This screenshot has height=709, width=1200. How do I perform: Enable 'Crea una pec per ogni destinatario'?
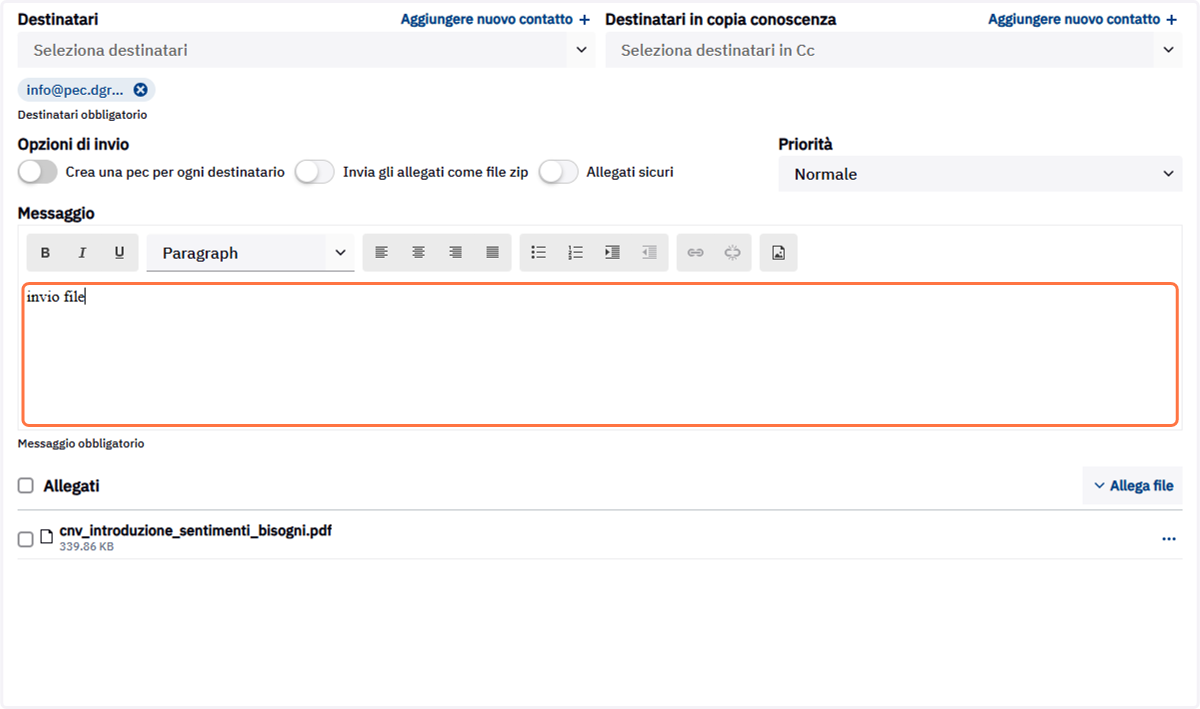click(x=38, y=172)
